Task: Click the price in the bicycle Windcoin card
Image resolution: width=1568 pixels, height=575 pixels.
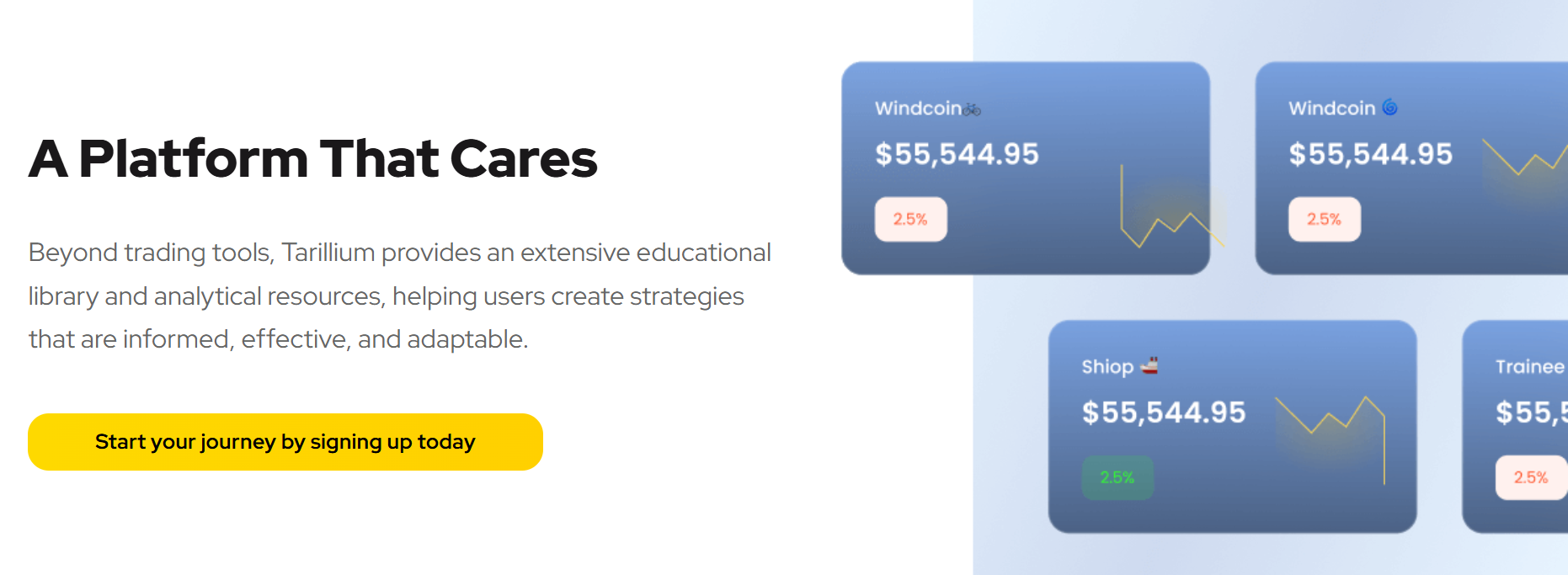Action: click(957, 154)
